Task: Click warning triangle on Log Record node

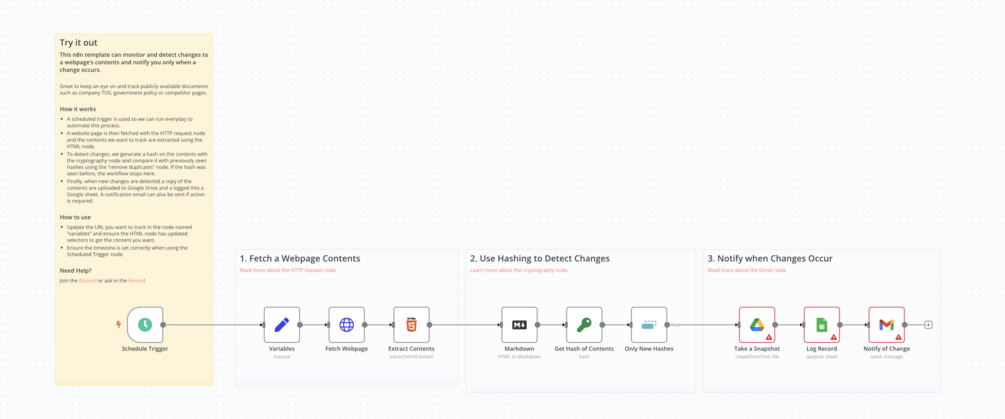Action: 833,336
